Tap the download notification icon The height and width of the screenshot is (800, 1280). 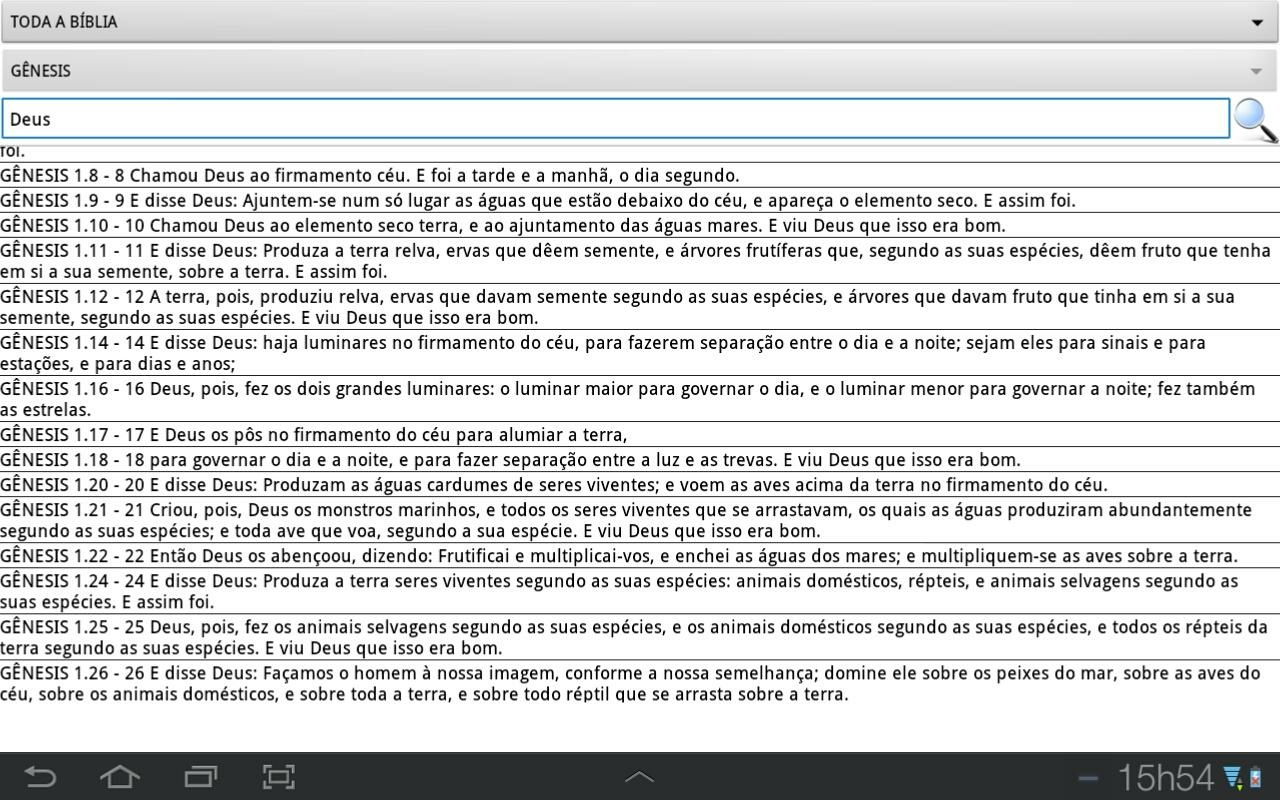[1233, 778]
